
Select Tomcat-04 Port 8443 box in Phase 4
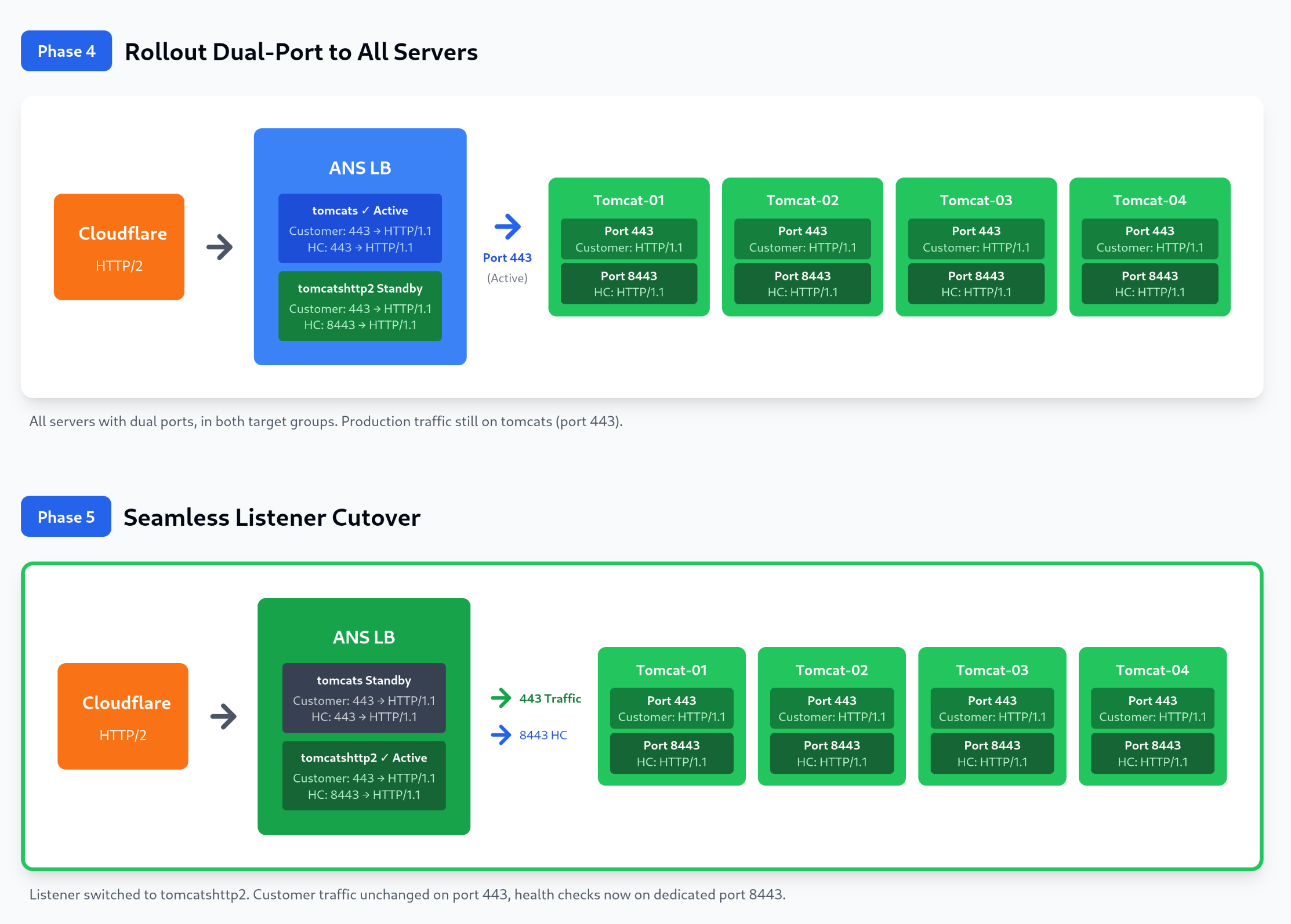(1149, 283)
